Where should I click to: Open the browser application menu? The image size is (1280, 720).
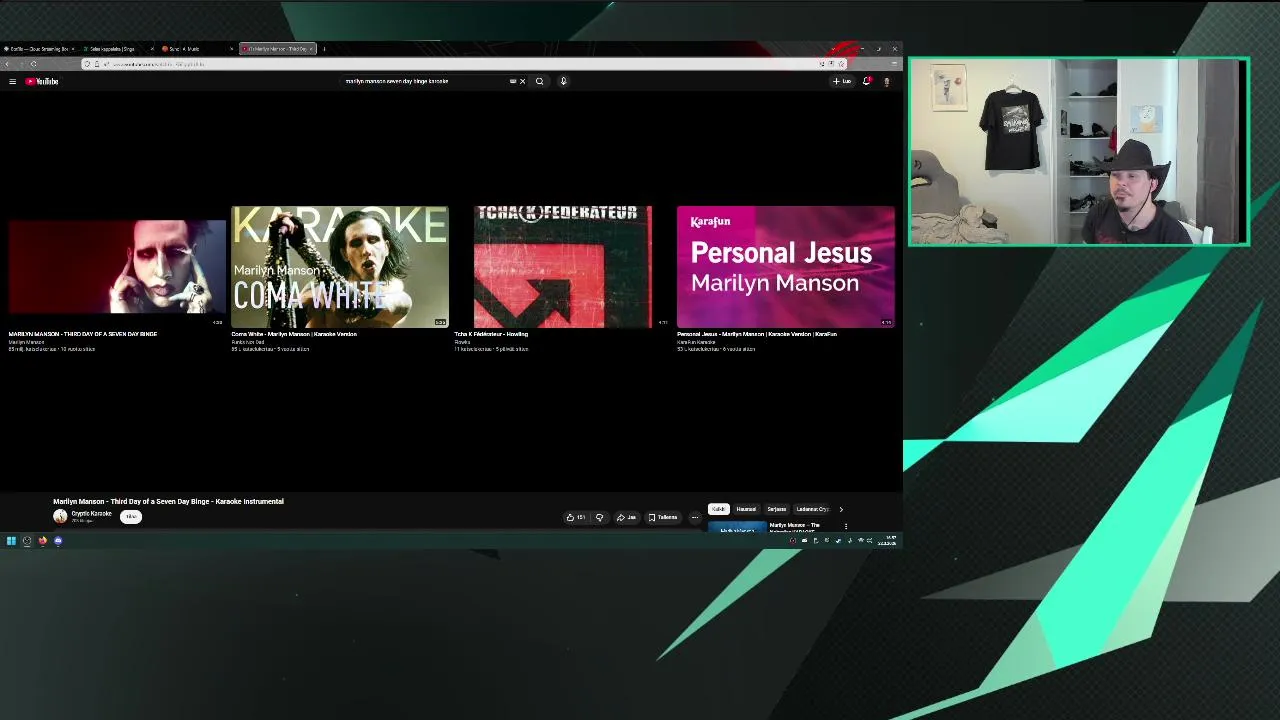[x=893, y=64]
